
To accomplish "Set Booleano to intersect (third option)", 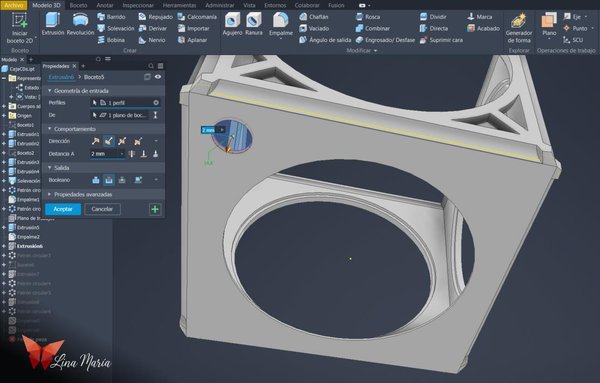I will [122, 180].
